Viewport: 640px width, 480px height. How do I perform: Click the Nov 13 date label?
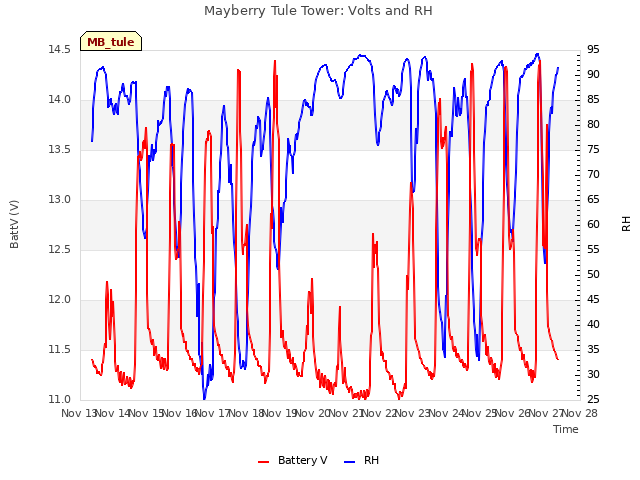(x=78, y=413)
